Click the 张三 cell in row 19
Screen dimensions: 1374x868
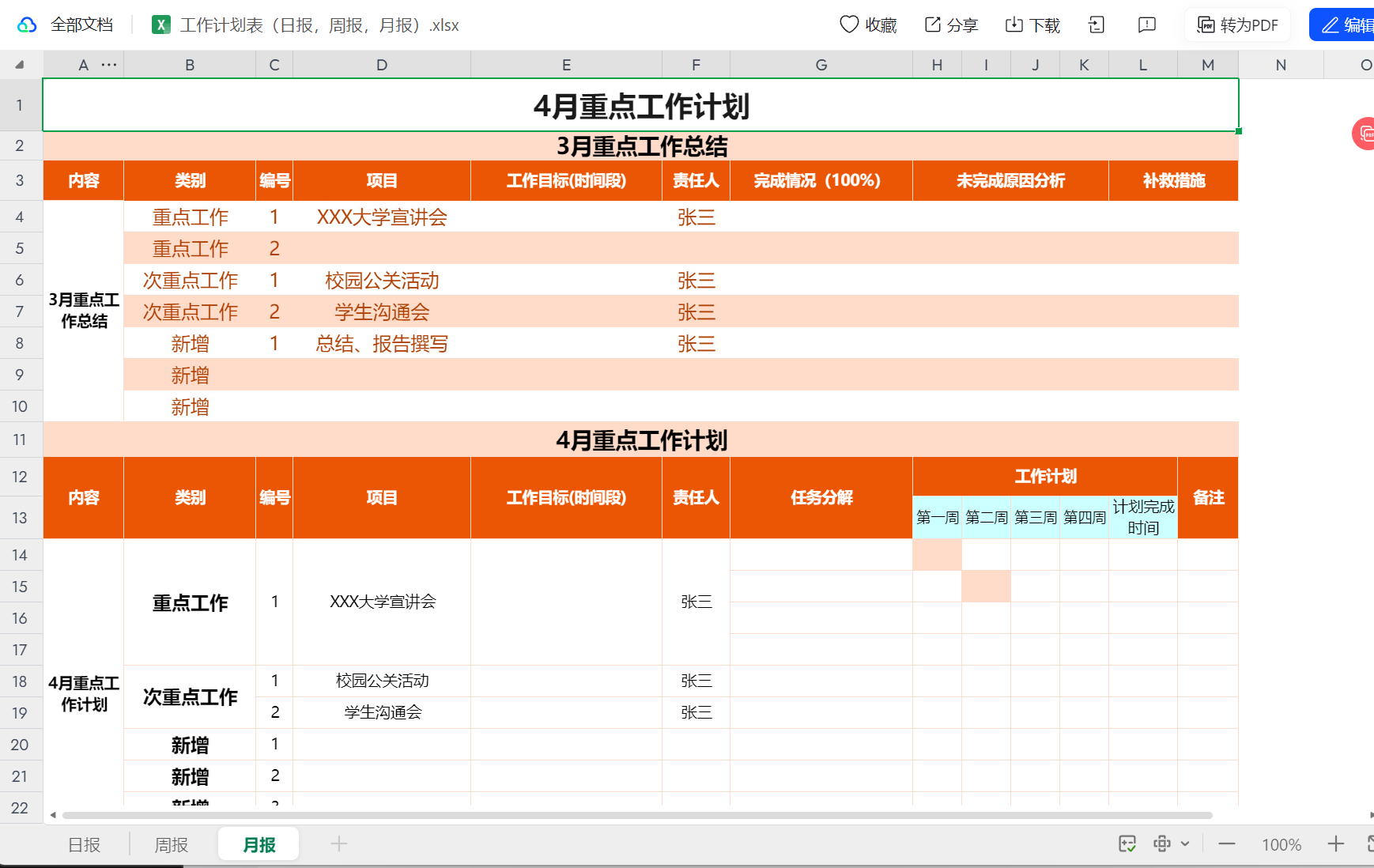pos(696,712)
